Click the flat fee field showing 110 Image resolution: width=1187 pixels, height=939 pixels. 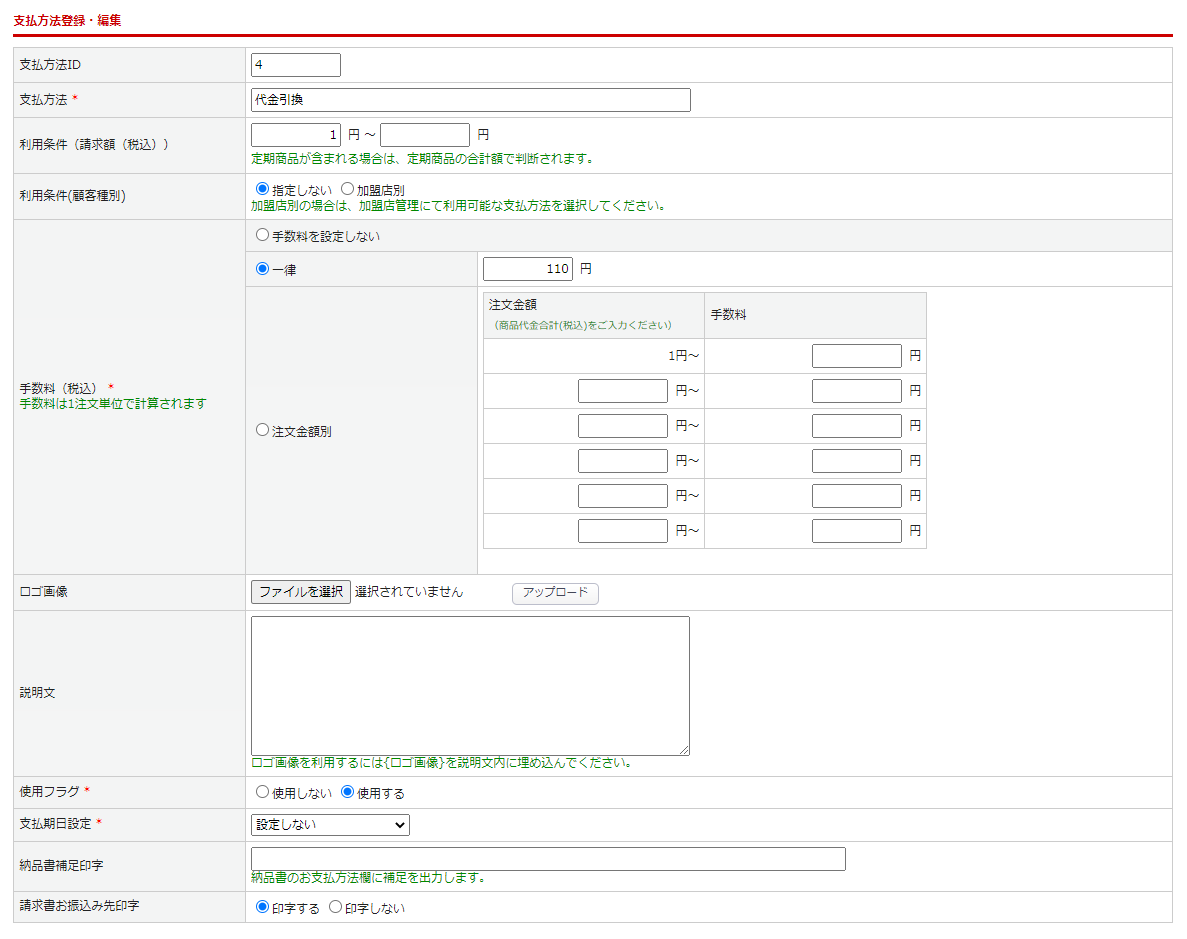pos(528,269)
